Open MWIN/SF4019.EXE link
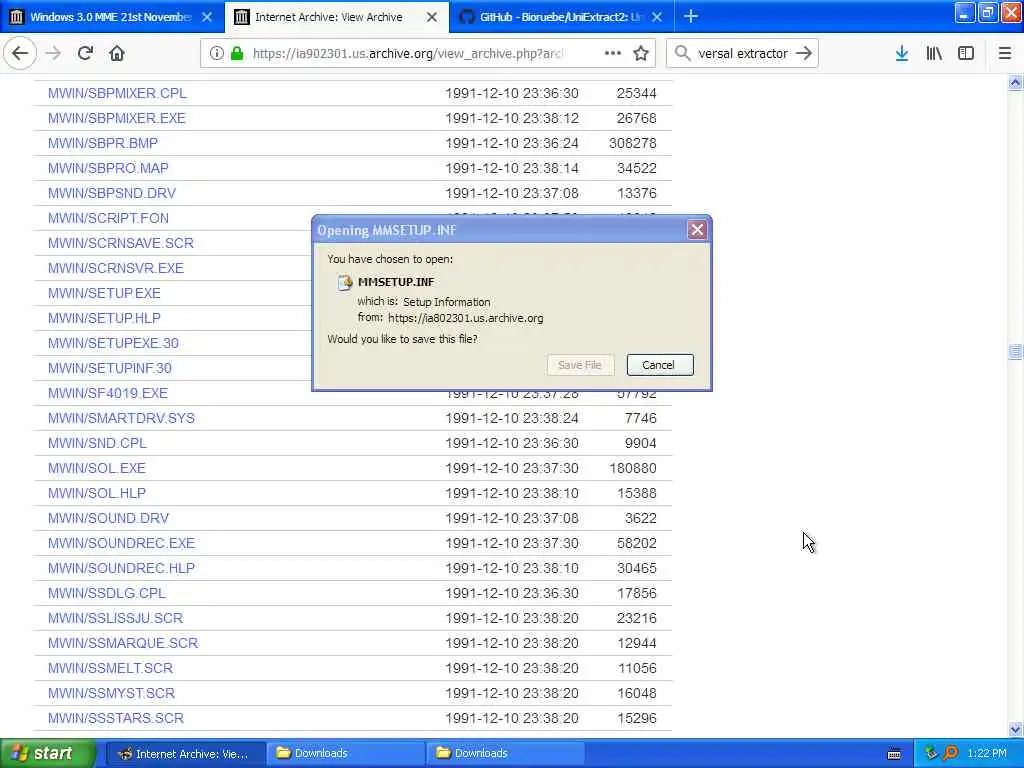The width and height of the screenshot is (1024, 768). coord(108,393)
